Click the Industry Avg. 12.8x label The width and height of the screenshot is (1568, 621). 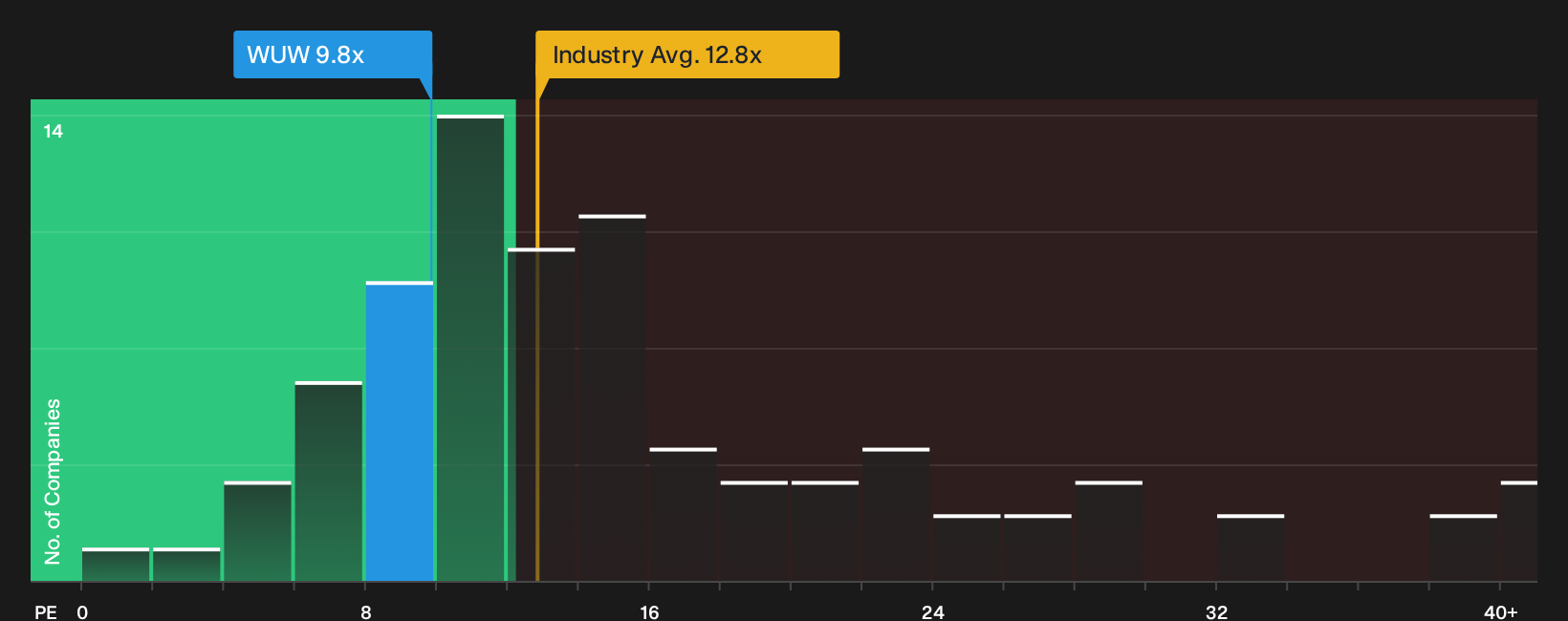click(x=687, y=54)
